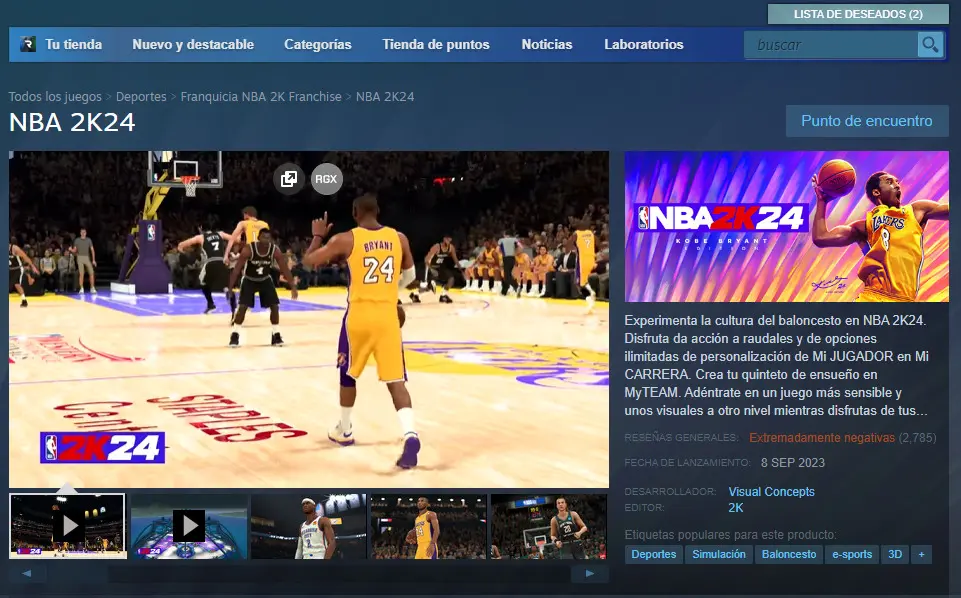The width and height of the screenshot is (961, 598).
Task: Open the Nuevo y destacable menu
Action: [193, 45]
